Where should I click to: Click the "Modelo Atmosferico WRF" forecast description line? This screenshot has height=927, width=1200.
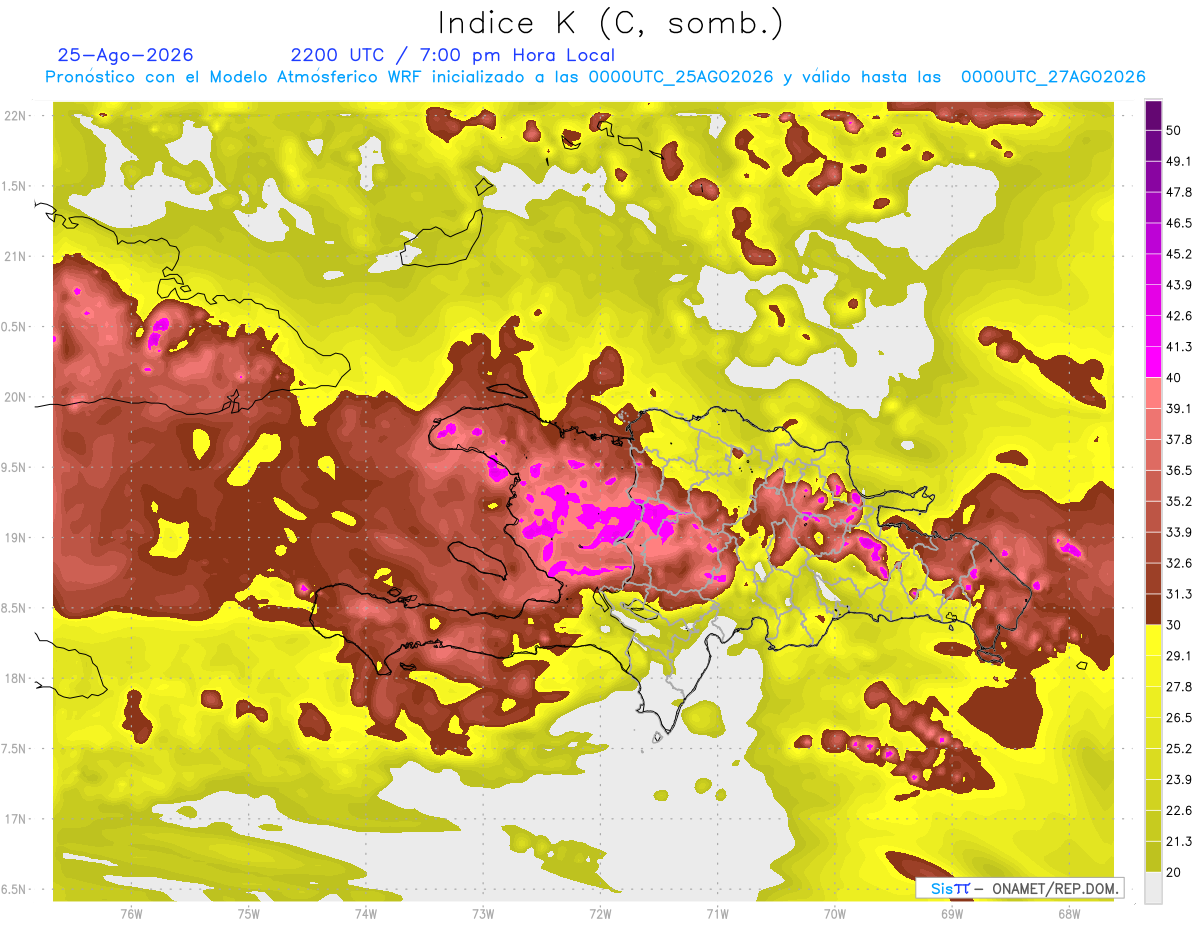[x=595, y=77]
